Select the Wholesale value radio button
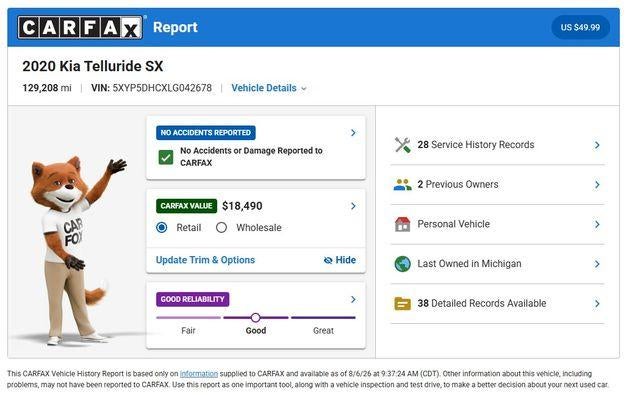The width and height of the screenshot is (640, 395). point(221,227)
